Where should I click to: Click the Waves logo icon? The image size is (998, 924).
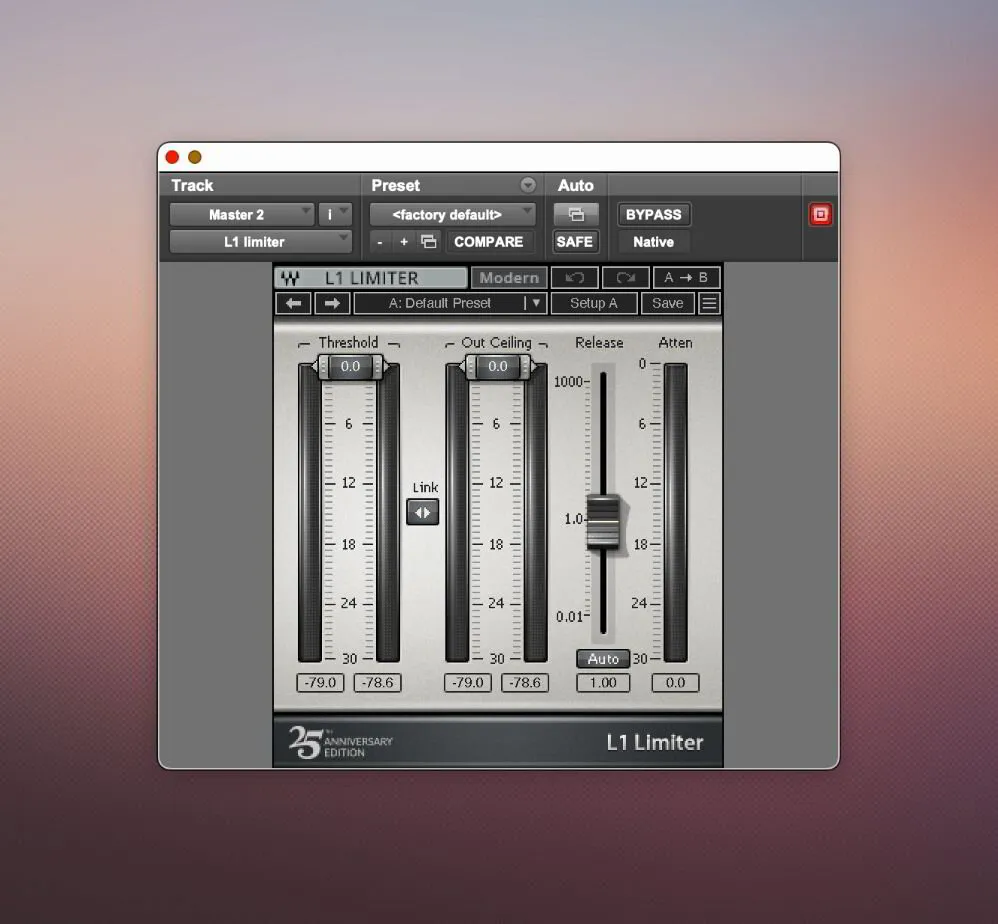point(290,278)
